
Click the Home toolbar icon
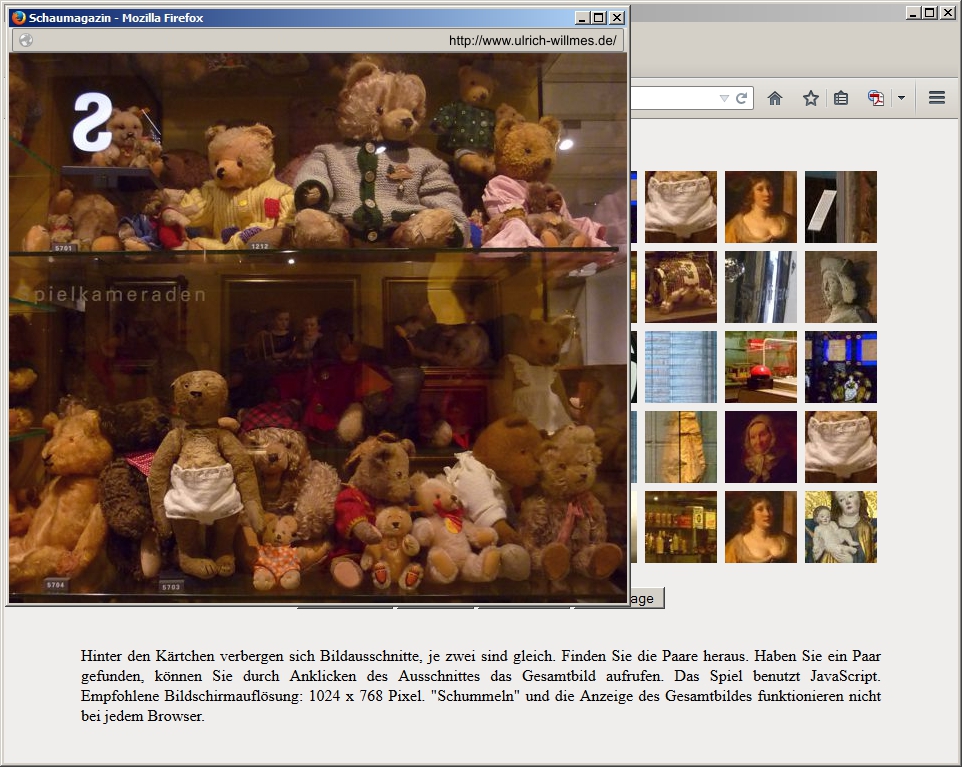point(774,98)
